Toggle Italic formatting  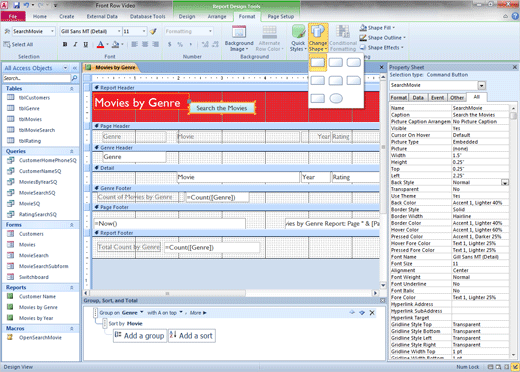click(75, 44)
